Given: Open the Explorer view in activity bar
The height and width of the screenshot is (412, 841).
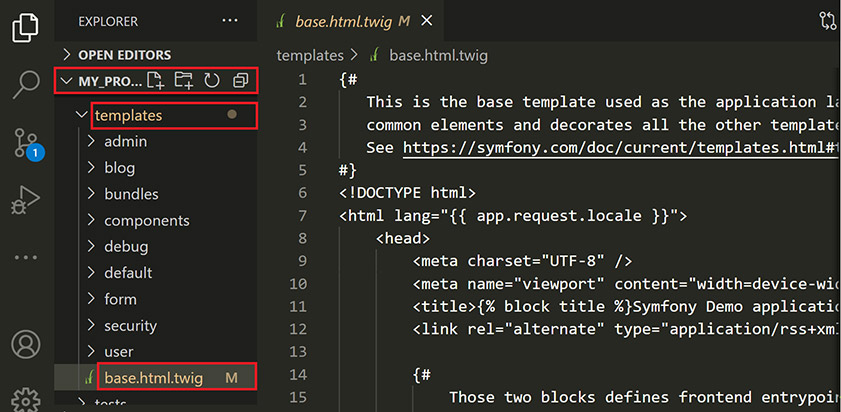Looking at the screenshot, I should point(26,26).
